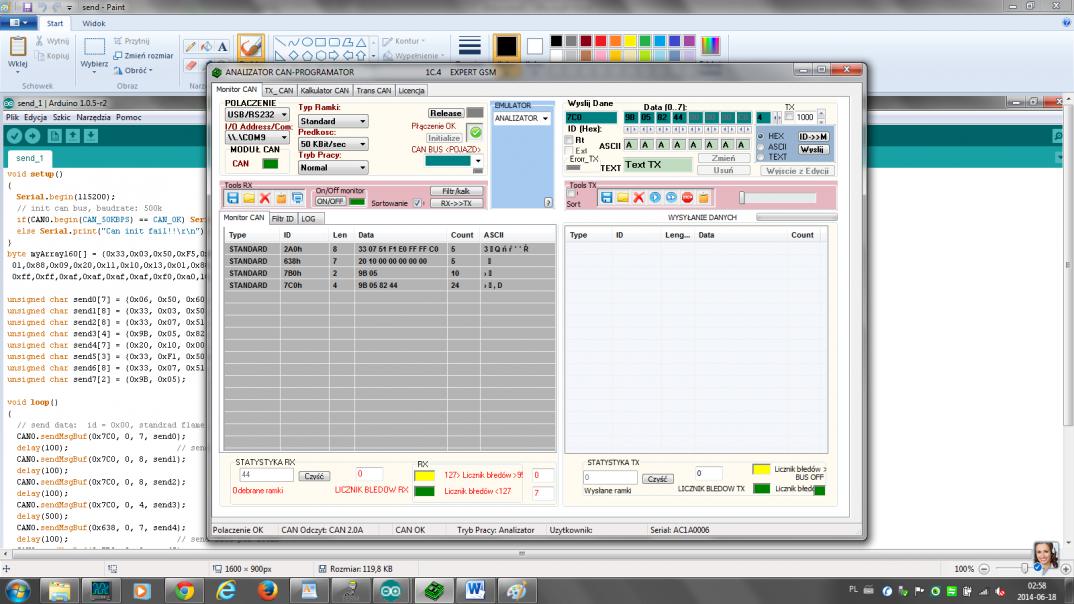Viewport: 1074px width, 604px height.
Task: Click the red stop icon in Tools TX
Action: tap(687, 198)
